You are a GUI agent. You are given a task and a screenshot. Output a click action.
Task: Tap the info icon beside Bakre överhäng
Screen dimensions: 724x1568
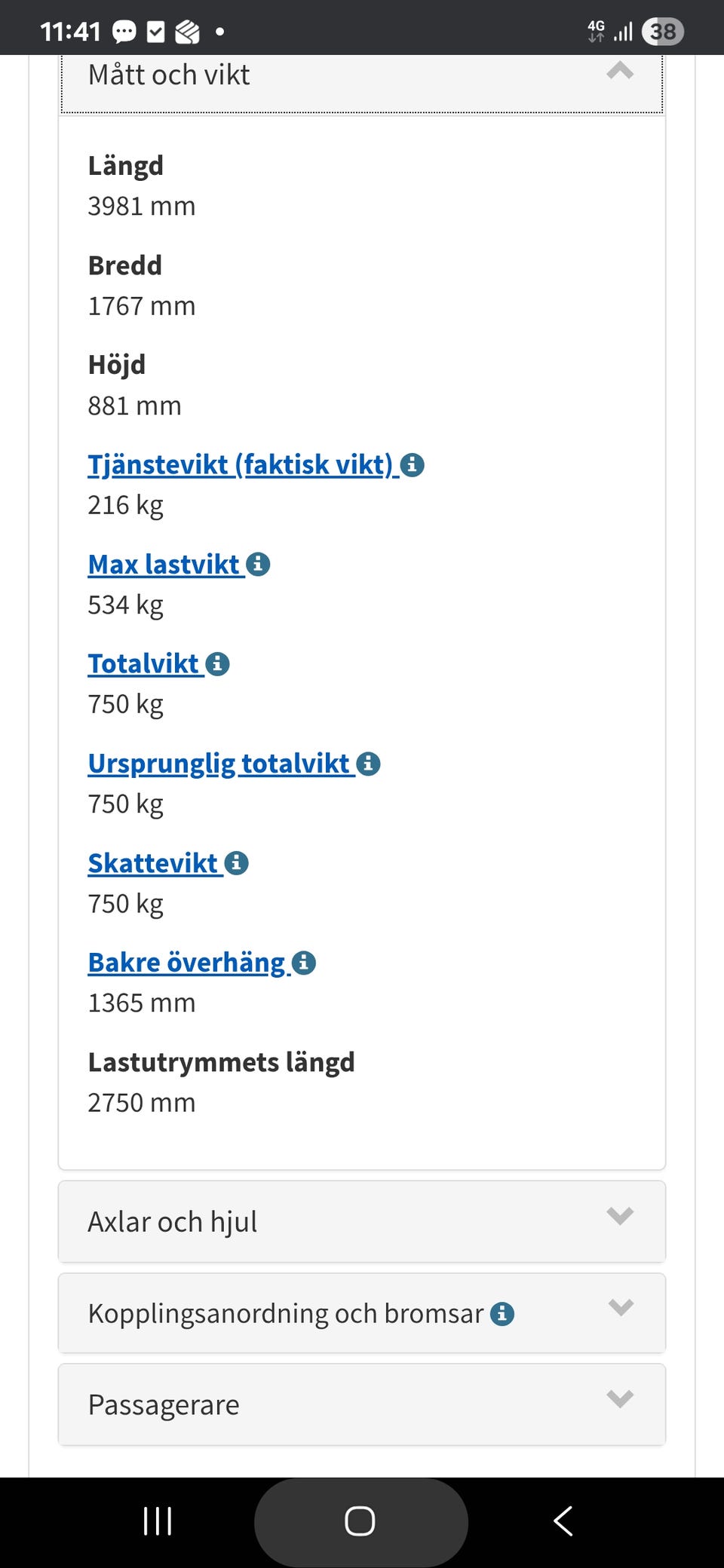click(x=303, y=963)
